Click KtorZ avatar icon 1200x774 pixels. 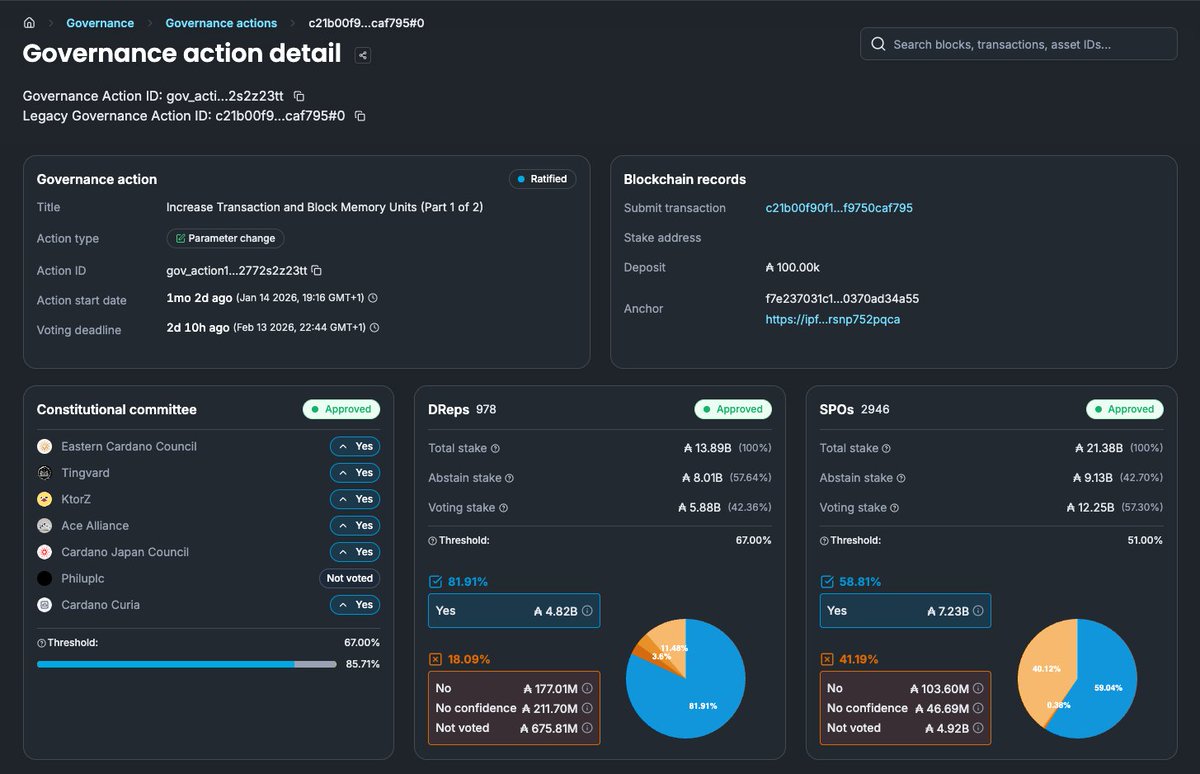pyautogui.click(x=44, y=499)
